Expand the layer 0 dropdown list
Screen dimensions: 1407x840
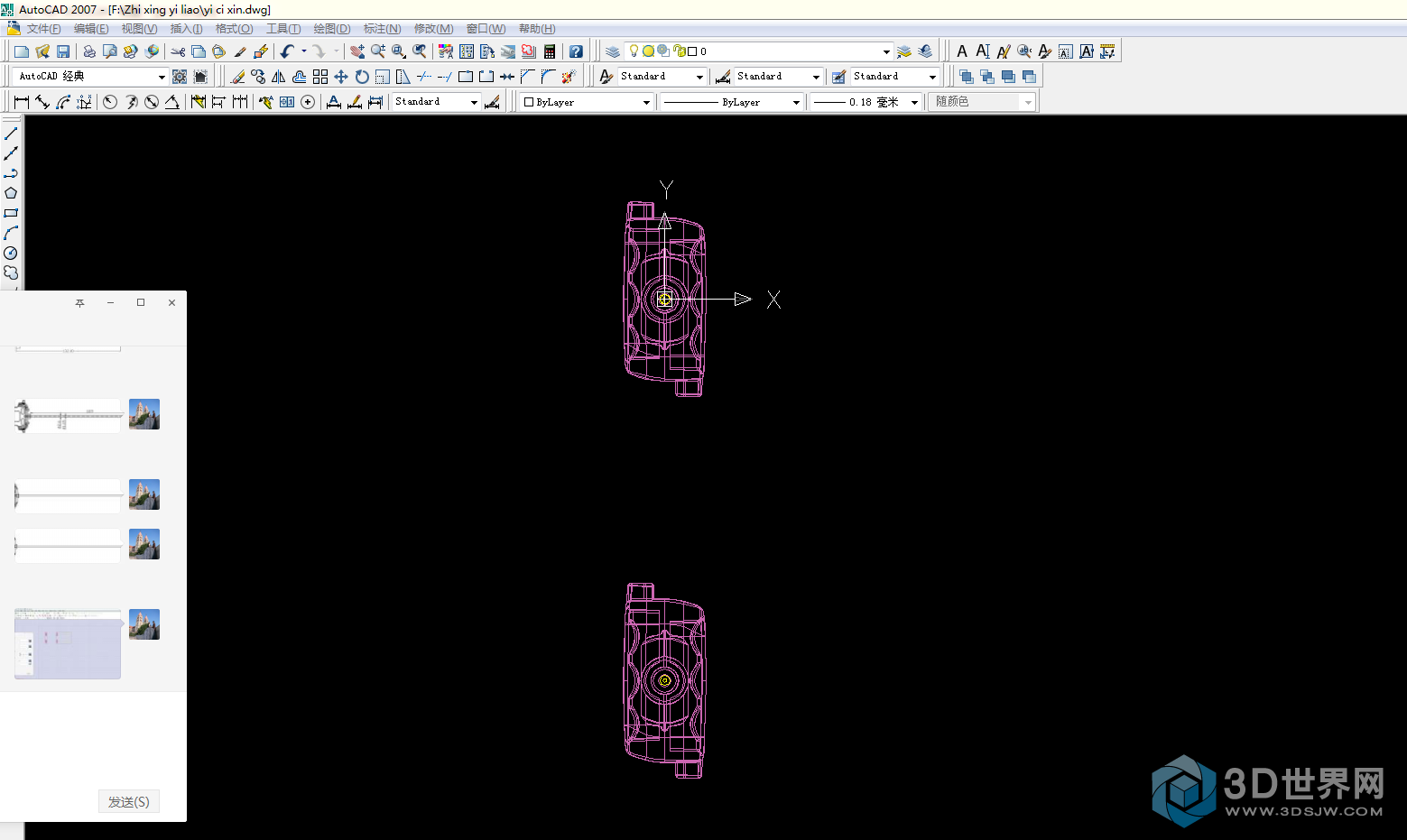tap(886, 51)
